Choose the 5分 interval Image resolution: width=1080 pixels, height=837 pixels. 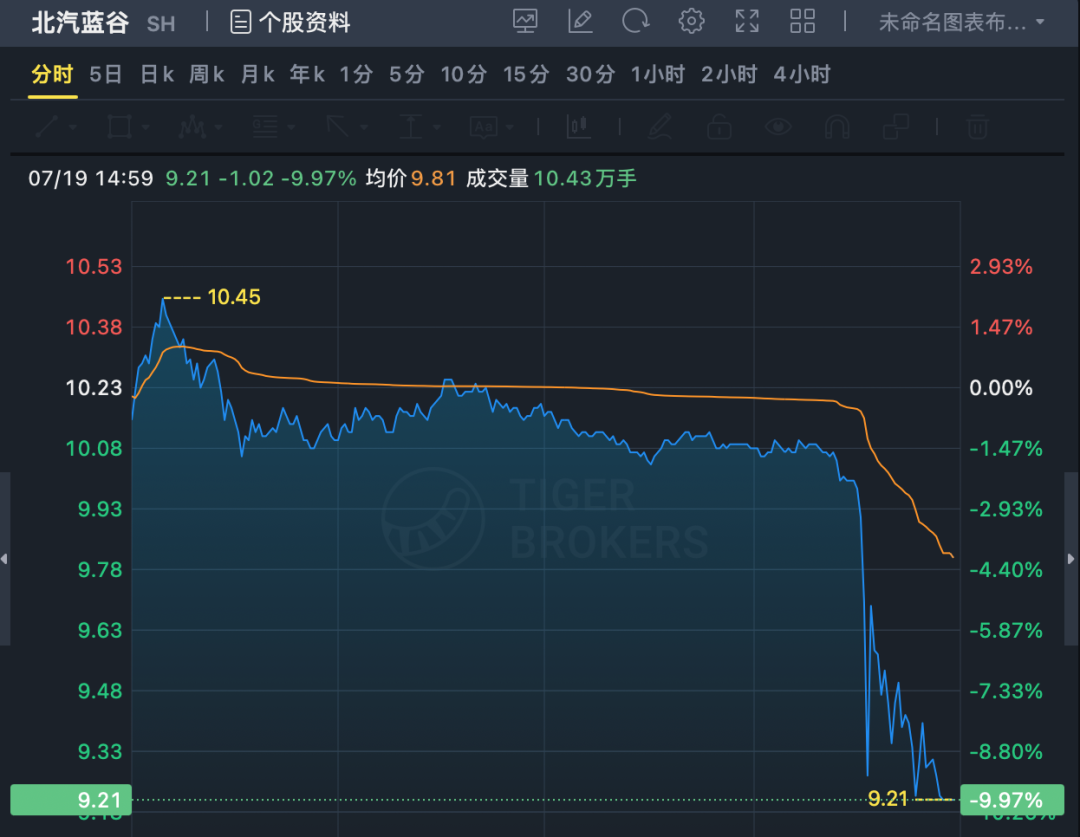[x=406, y=74]
